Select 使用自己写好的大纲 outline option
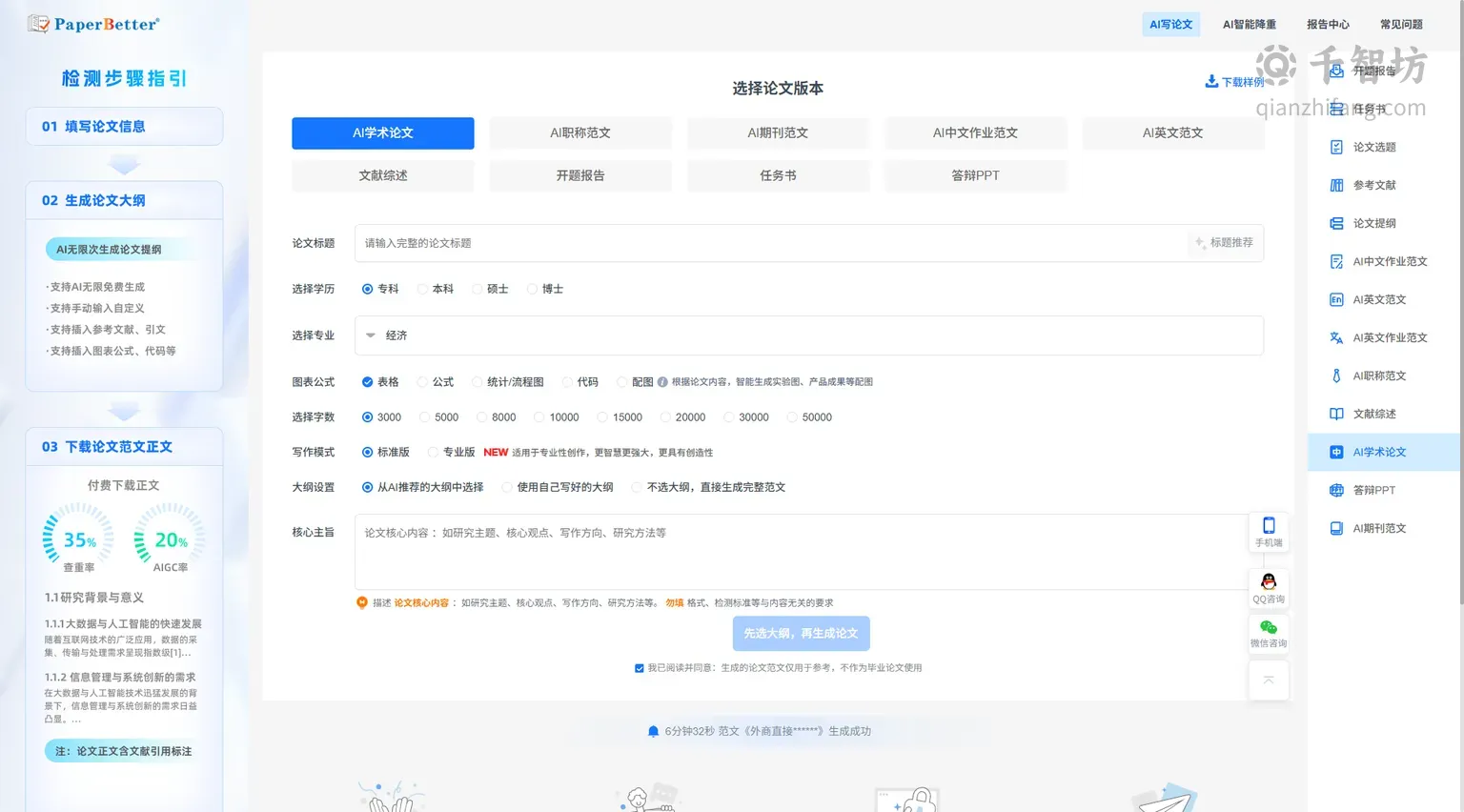1464x812 pixels. tap(507, 487)
